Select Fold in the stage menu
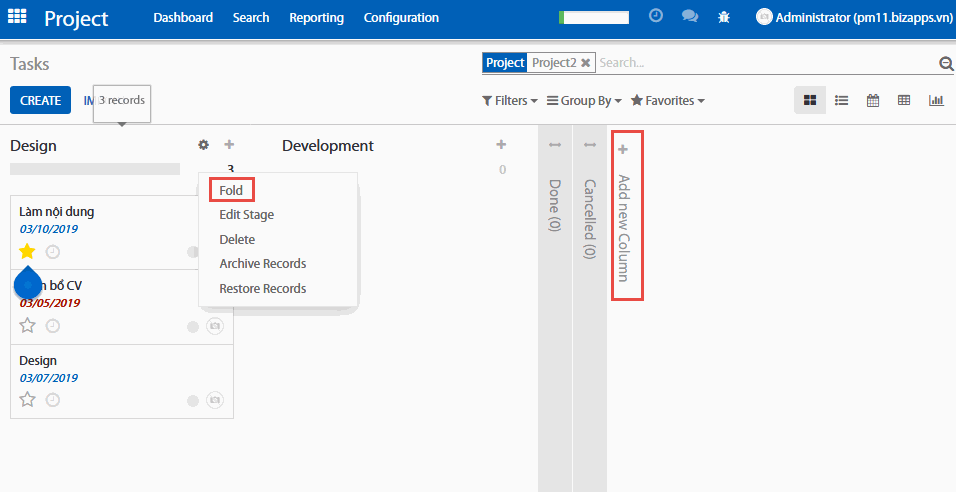This screenshot has width=956, height=492. (231, 190)
